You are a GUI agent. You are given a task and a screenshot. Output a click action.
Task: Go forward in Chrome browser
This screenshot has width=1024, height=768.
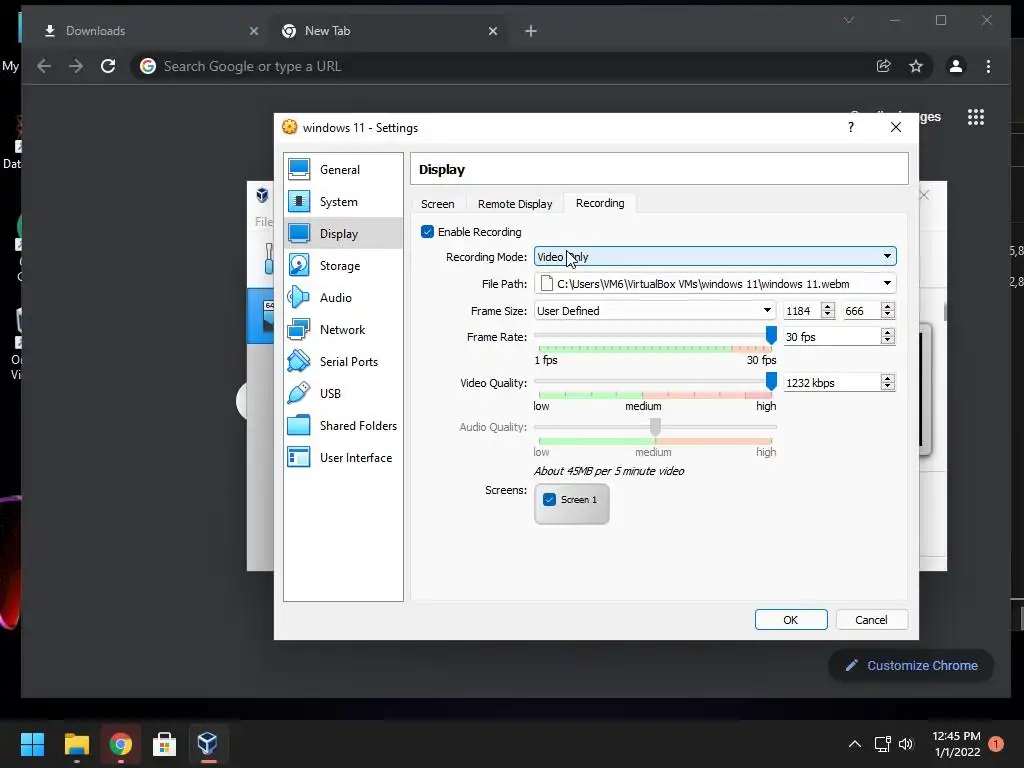[76, 66]
